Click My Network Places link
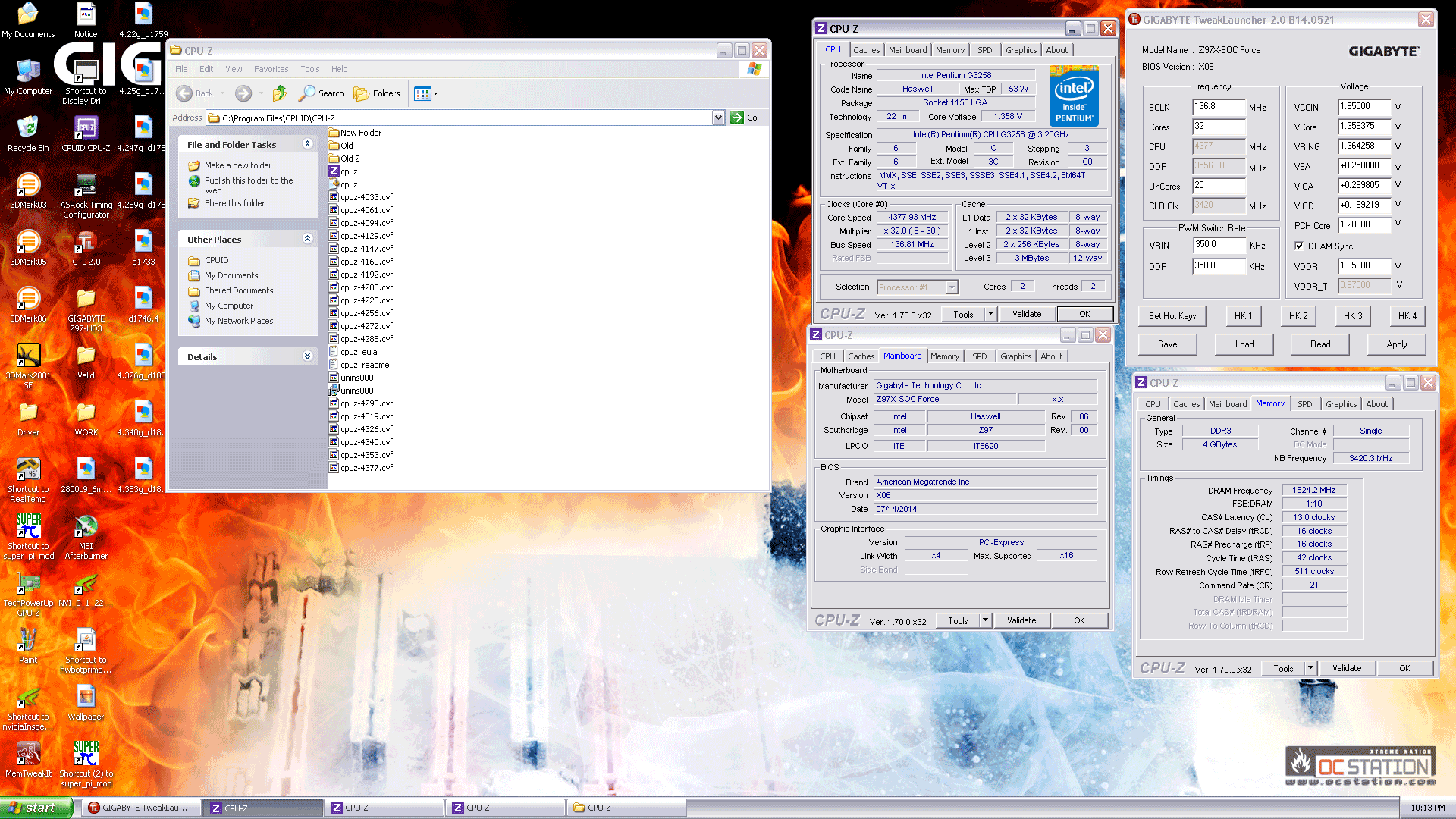The image size is (1456, 819). click(x=239, y=321)
